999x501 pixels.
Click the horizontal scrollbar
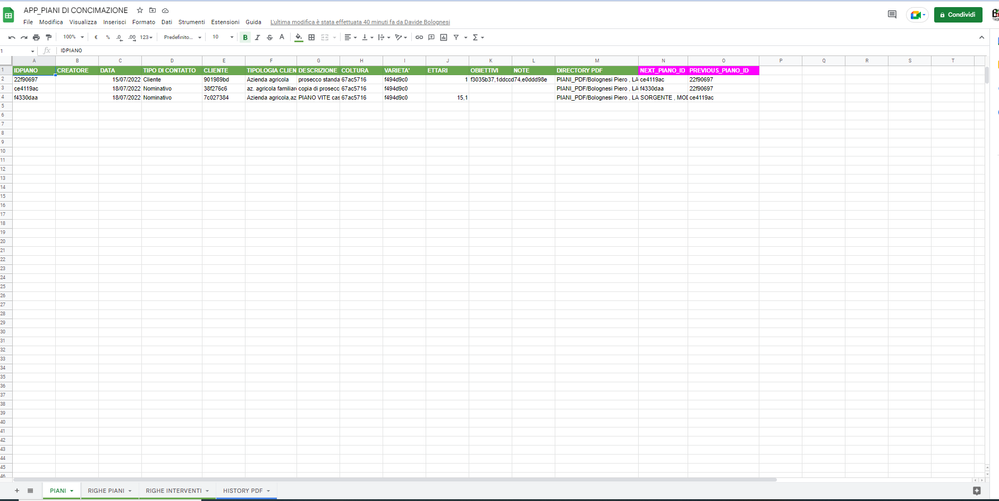point(395,479)
